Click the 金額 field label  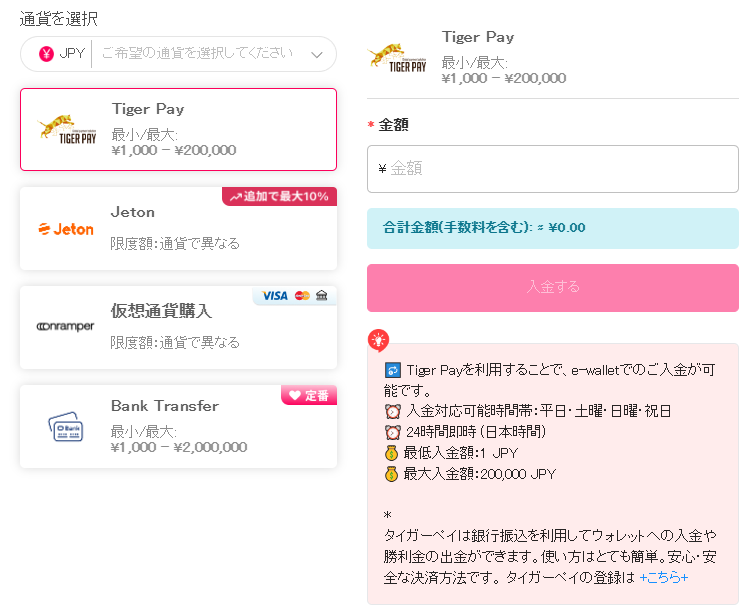pyautogui.click(x=393, y=125)
